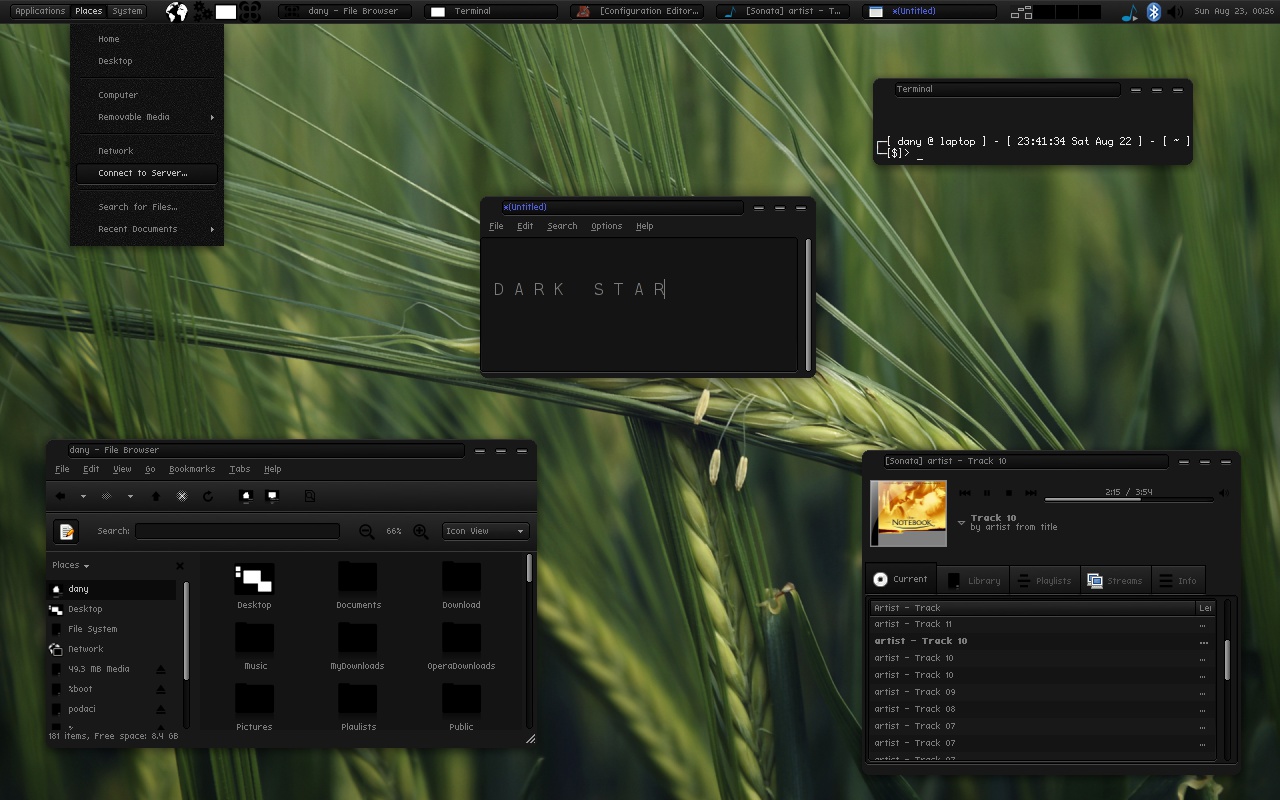Click the Back navigation arrow icon
The image size is (1280, 800).
60,495
